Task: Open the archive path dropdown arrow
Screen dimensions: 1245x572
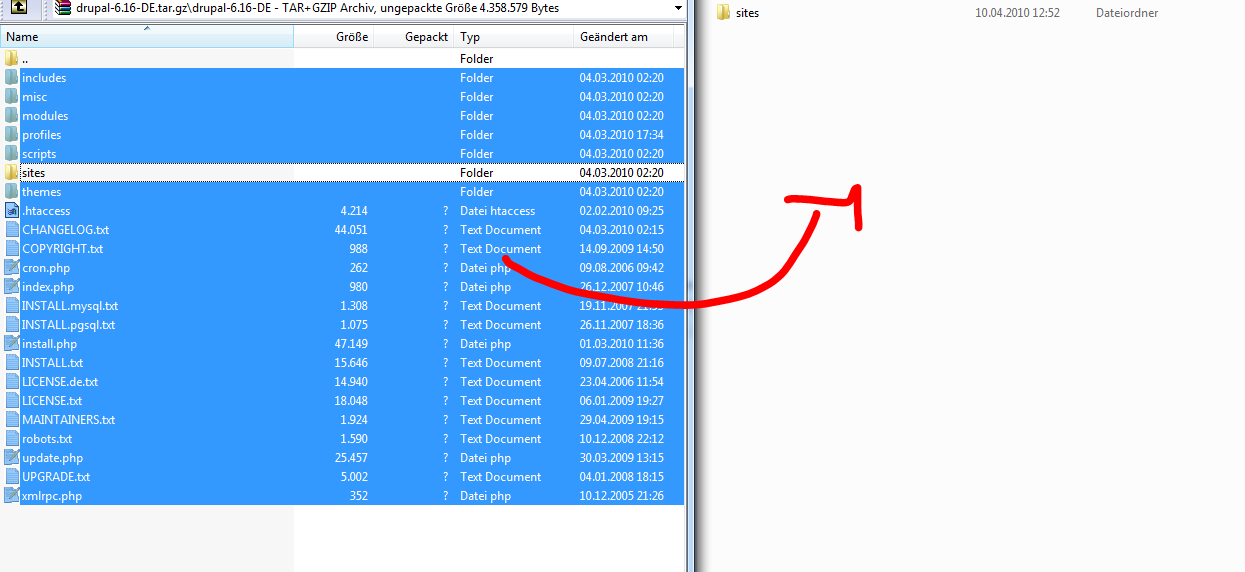Action: [x=678, y=8]
